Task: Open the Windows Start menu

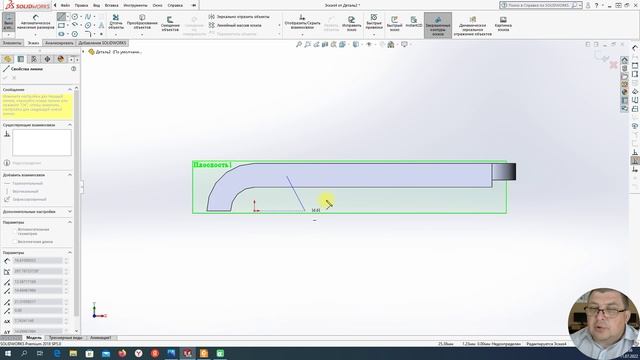Action: pyautogui.click(x=8, y=353)
